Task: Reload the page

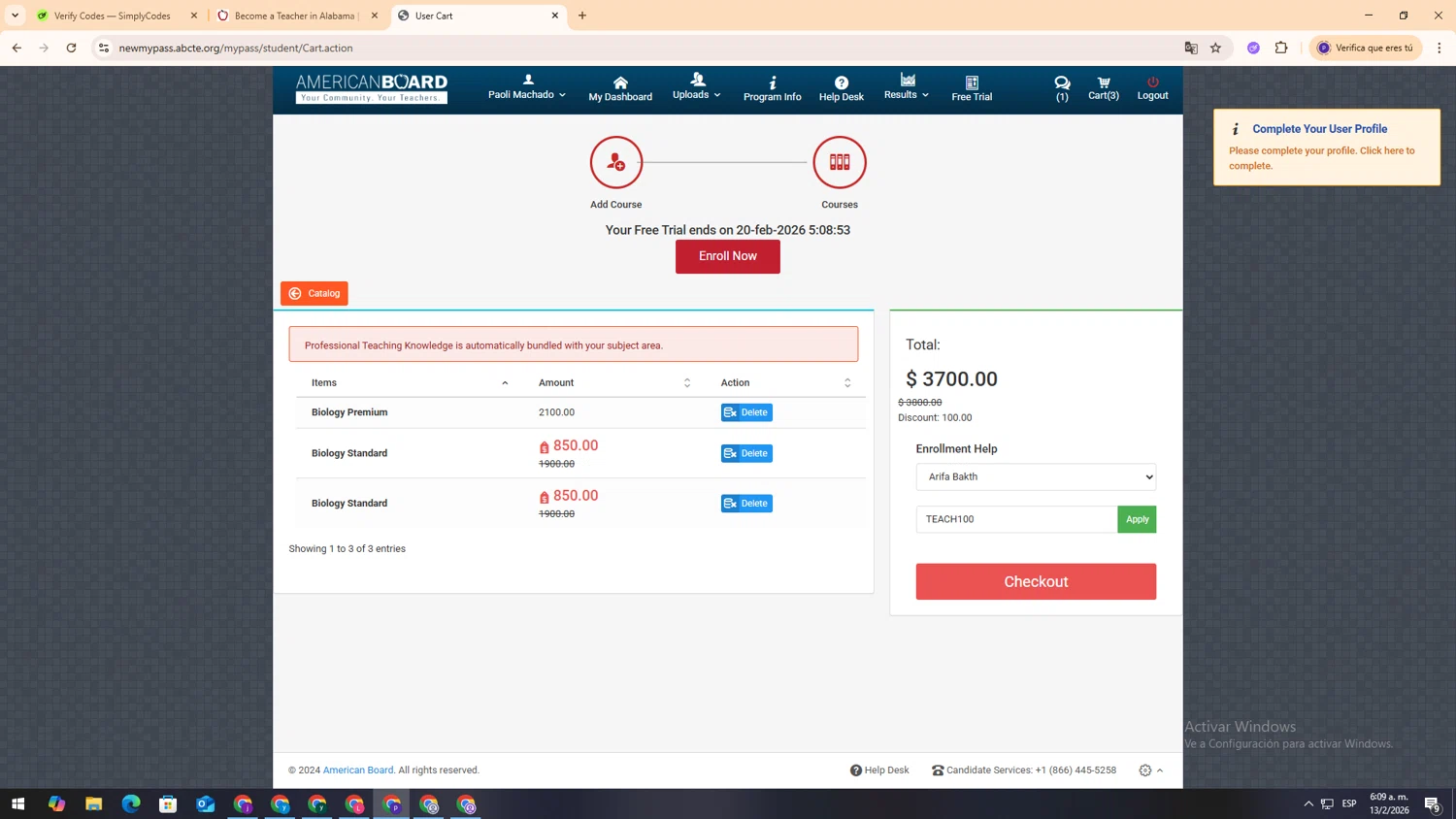Action: [71, 48]
